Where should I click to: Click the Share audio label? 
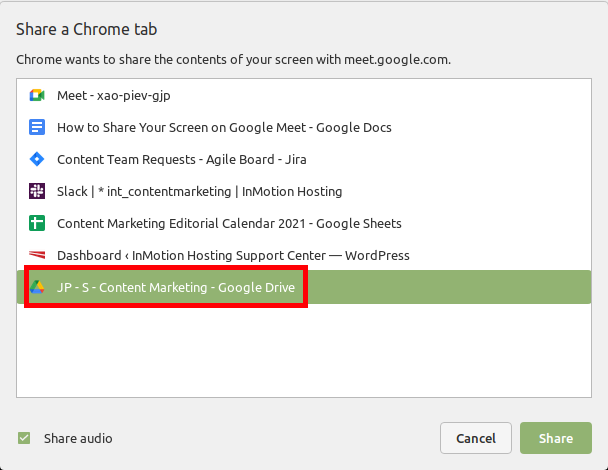pos(78,438)
